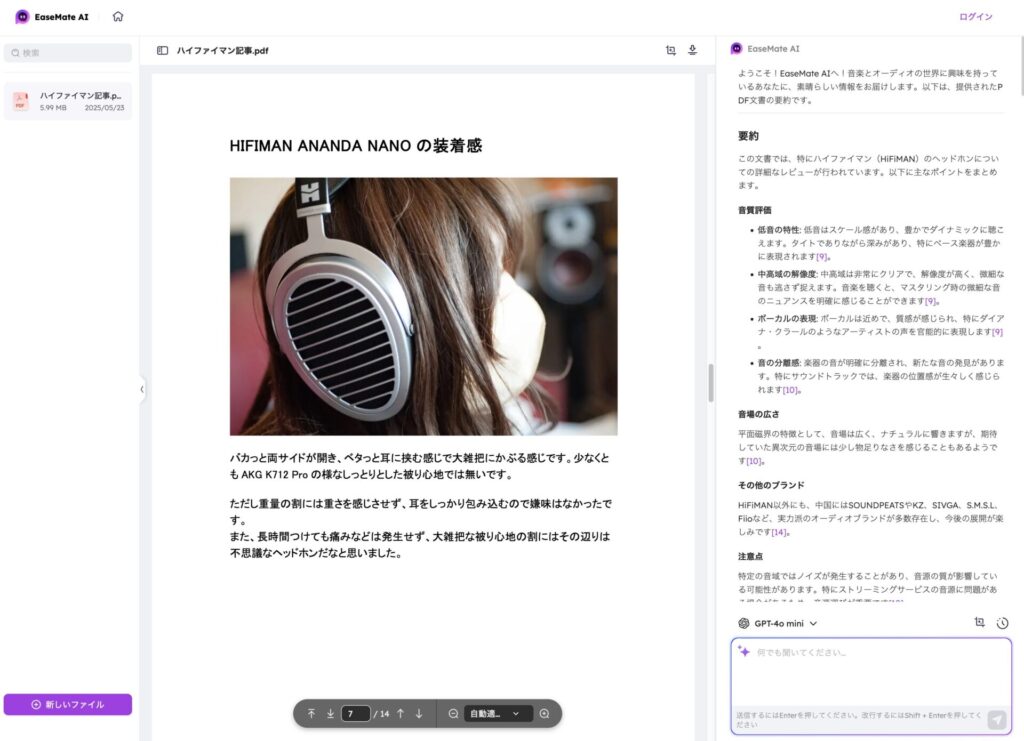Image resolution: width=1024 pixels, height=741 pixels.
Task: Go to previous page with up arrow
Action: [400, 714]
